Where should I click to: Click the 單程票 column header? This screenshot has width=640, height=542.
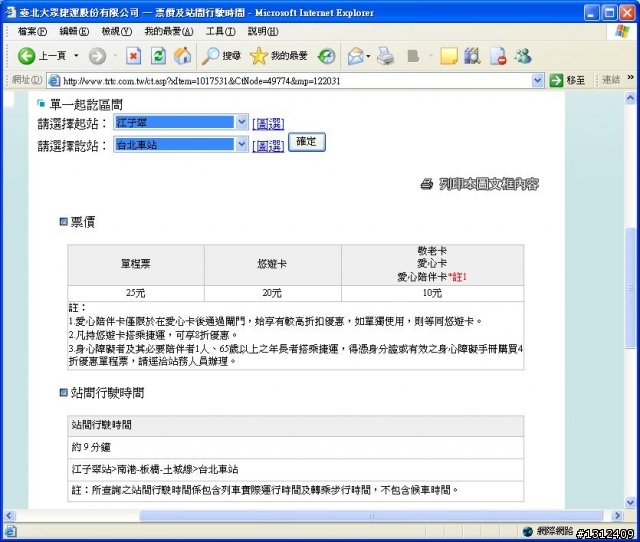pos(136,264)
